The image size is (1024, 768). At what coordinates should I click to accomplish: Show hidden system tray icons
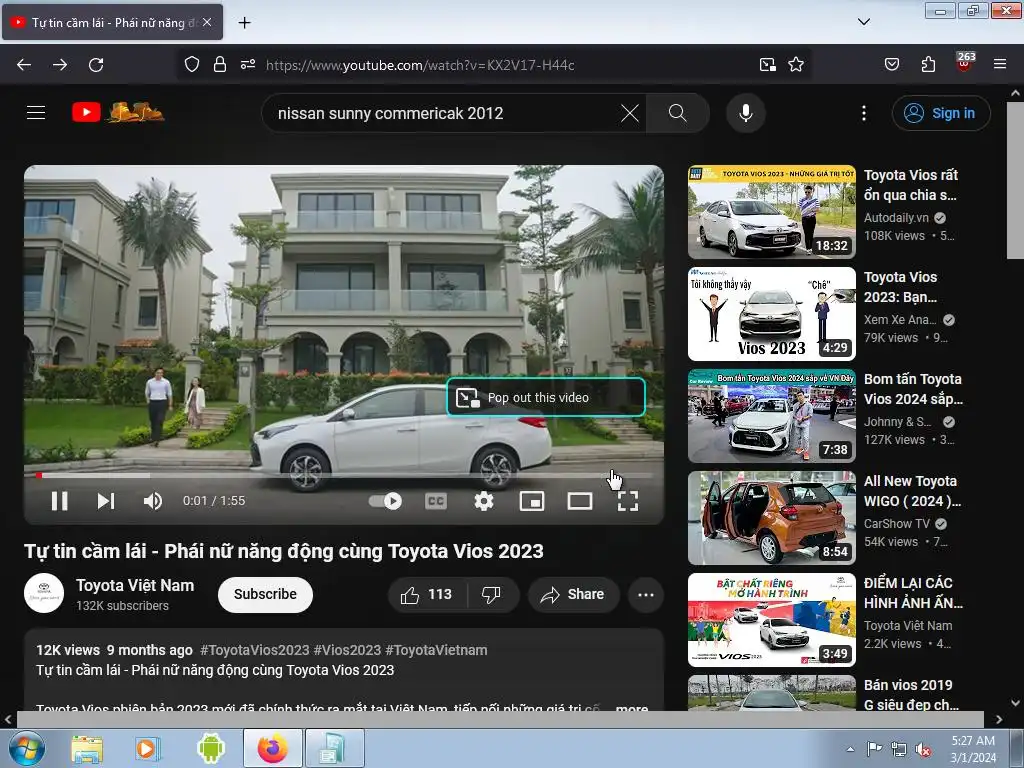point(850,749)
